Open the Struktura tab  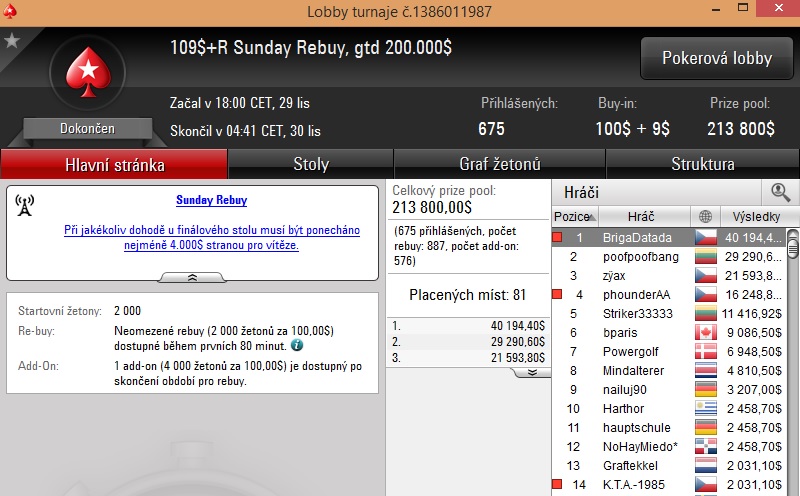point(703,164)
